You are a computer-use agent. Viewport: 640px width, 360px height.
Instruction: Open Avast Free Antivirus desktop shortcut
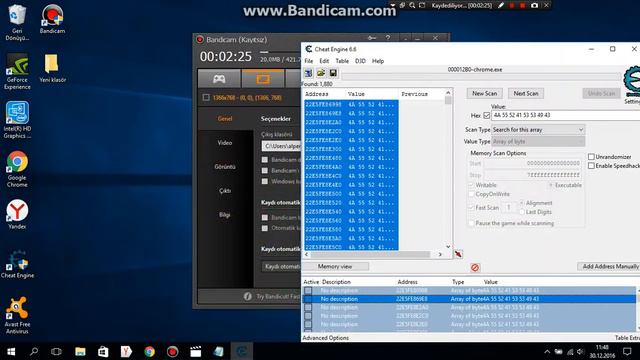pos(17,316)
